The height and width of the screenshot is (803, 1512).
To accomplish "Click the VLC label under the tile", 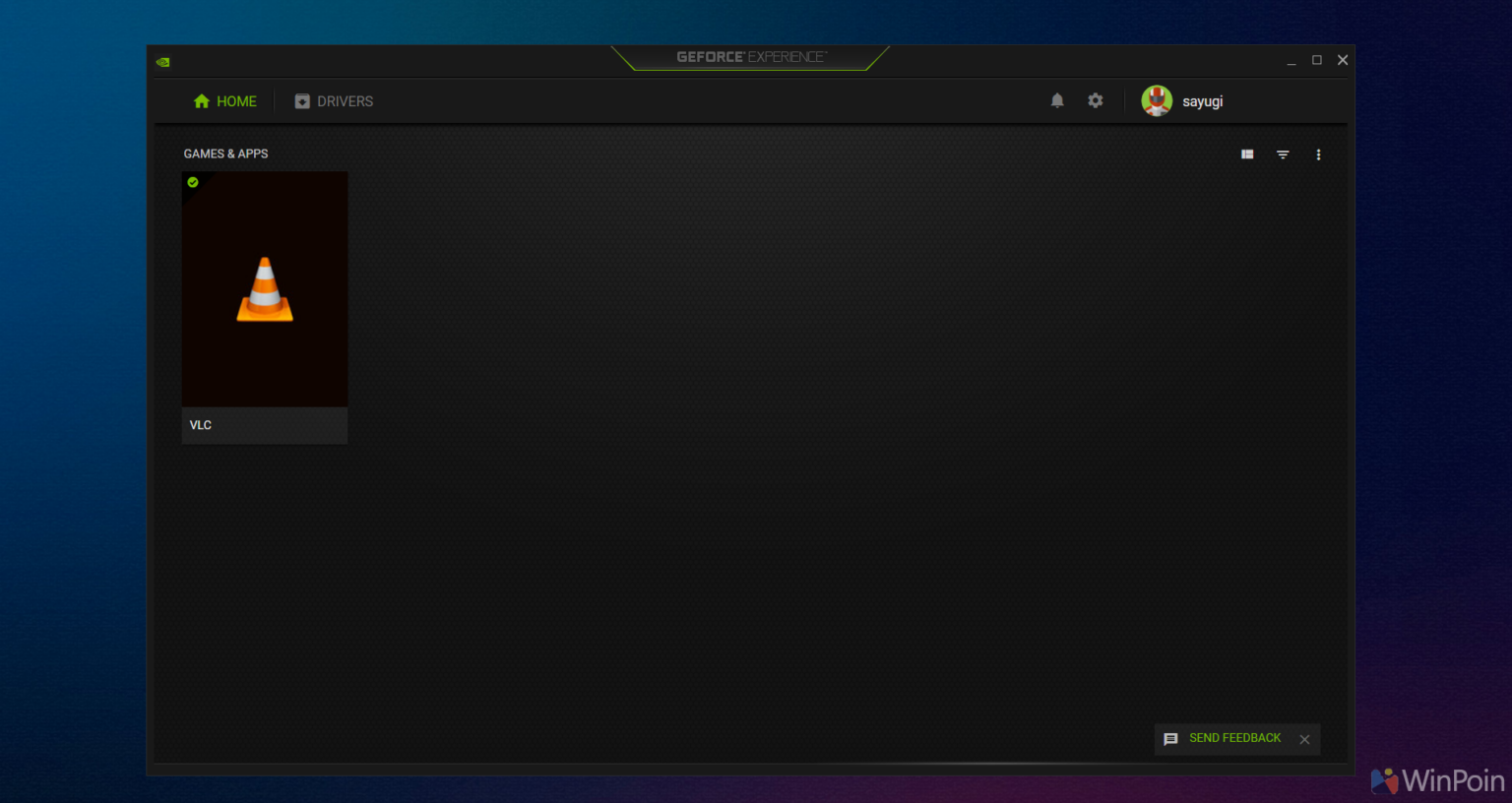I will (201, 425).
